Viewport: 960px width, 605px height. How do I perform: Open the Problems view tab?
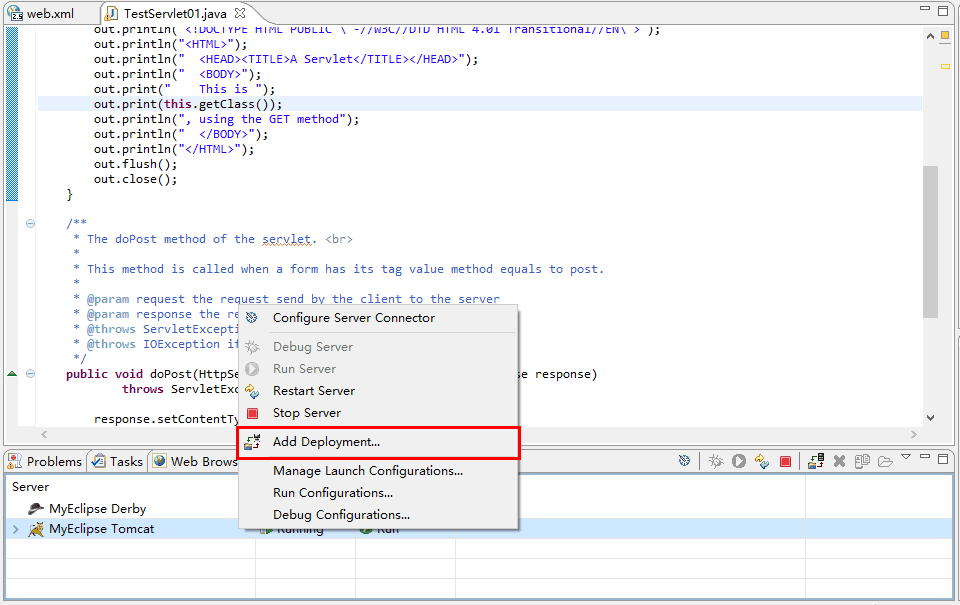[x=45, y=461]
